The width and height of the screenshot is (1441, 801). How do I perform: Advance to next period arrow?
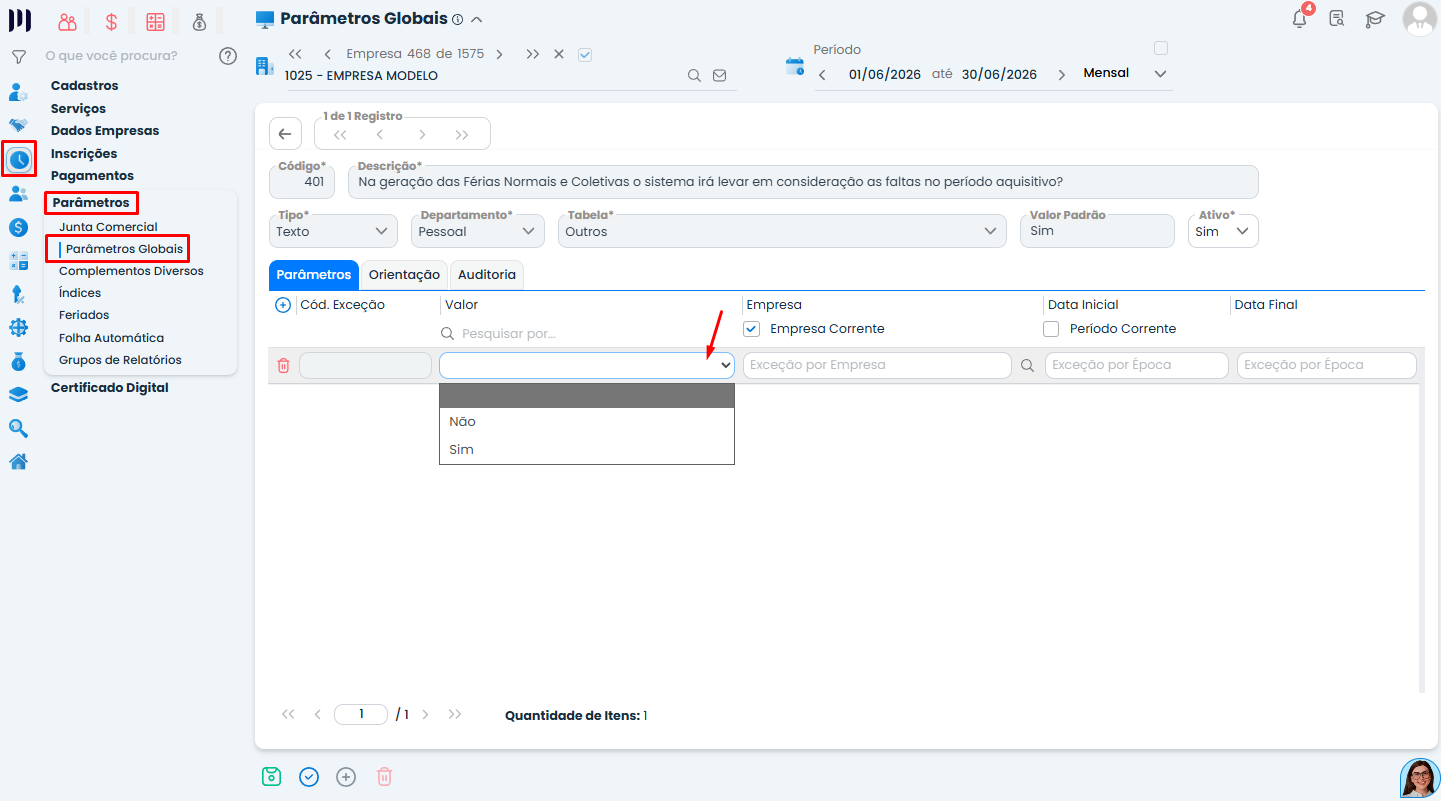point(1061,75)
